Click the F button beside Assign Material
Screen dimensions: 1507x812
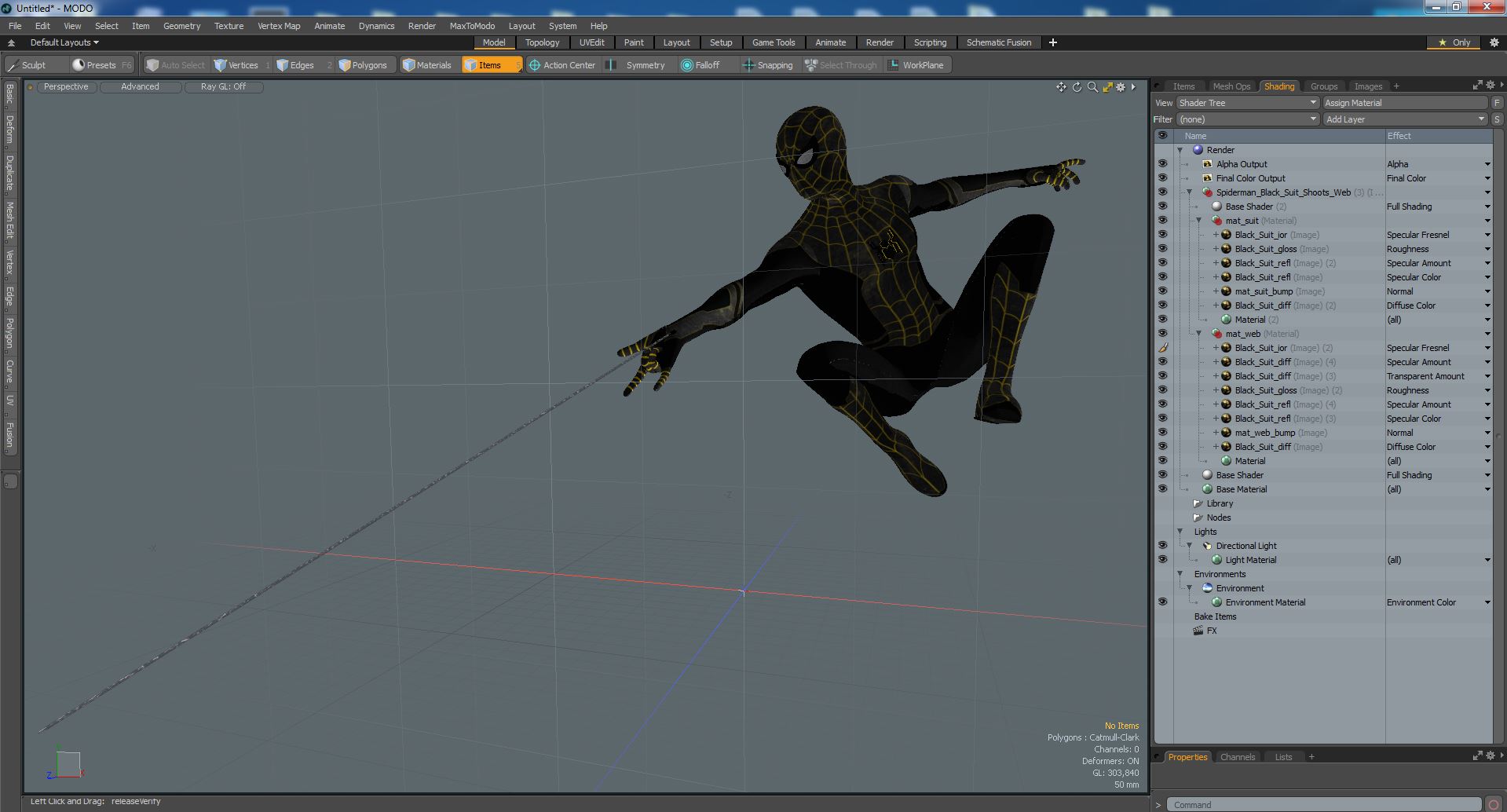1497,103
